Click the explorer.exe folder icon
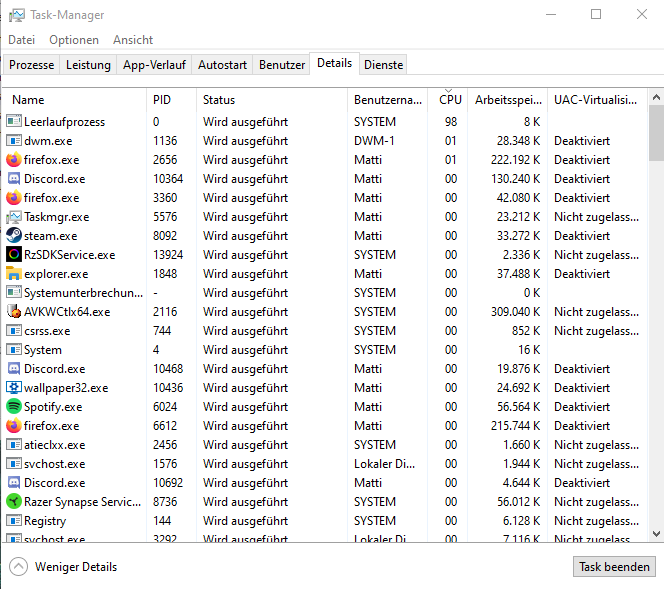The image size is (664, 589). pos(14,274)
